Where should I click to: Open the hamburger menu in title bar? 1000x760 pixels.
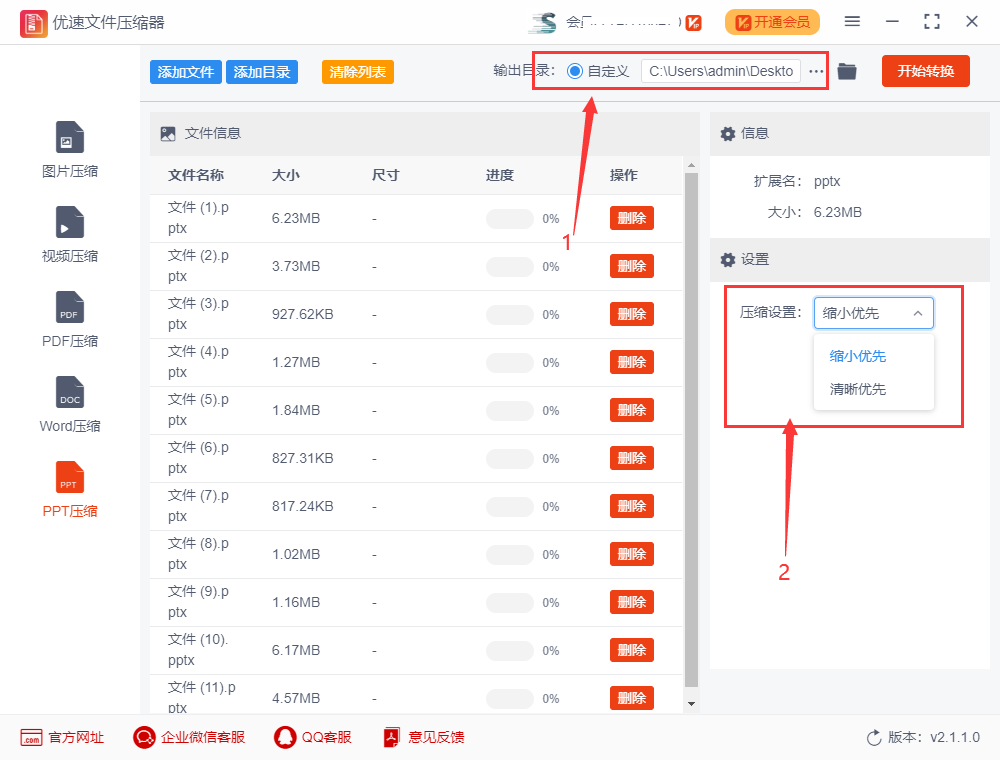pyautogui.click(x=852, y=22)
